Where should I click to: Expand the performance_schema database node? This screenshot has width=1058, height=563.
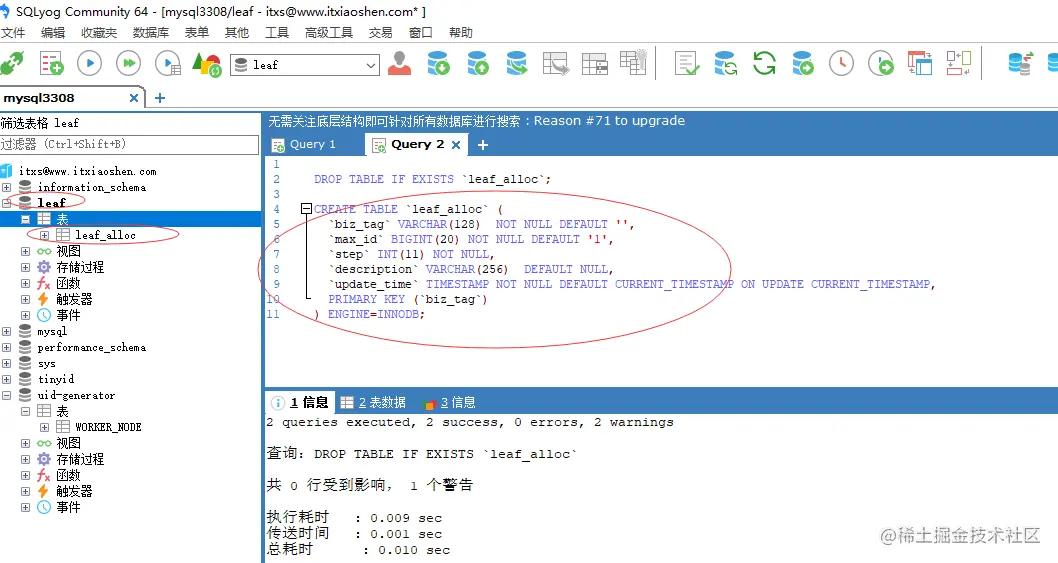pos(6,347)
